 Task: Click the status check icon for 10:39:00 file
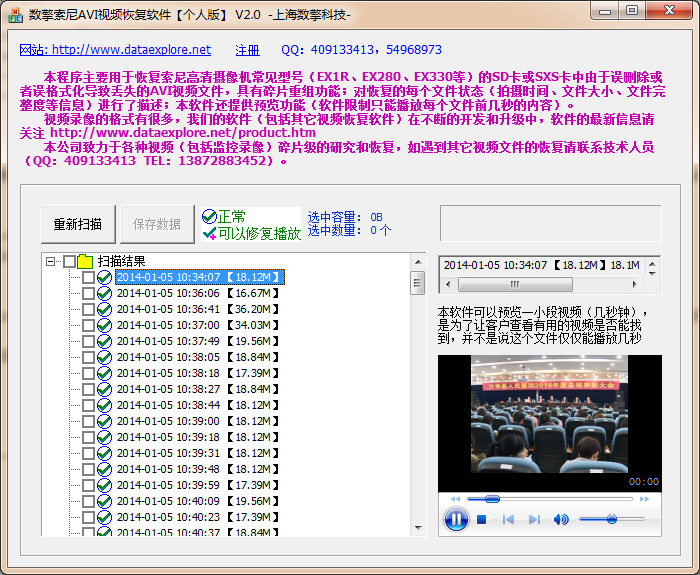click(104, 421)
